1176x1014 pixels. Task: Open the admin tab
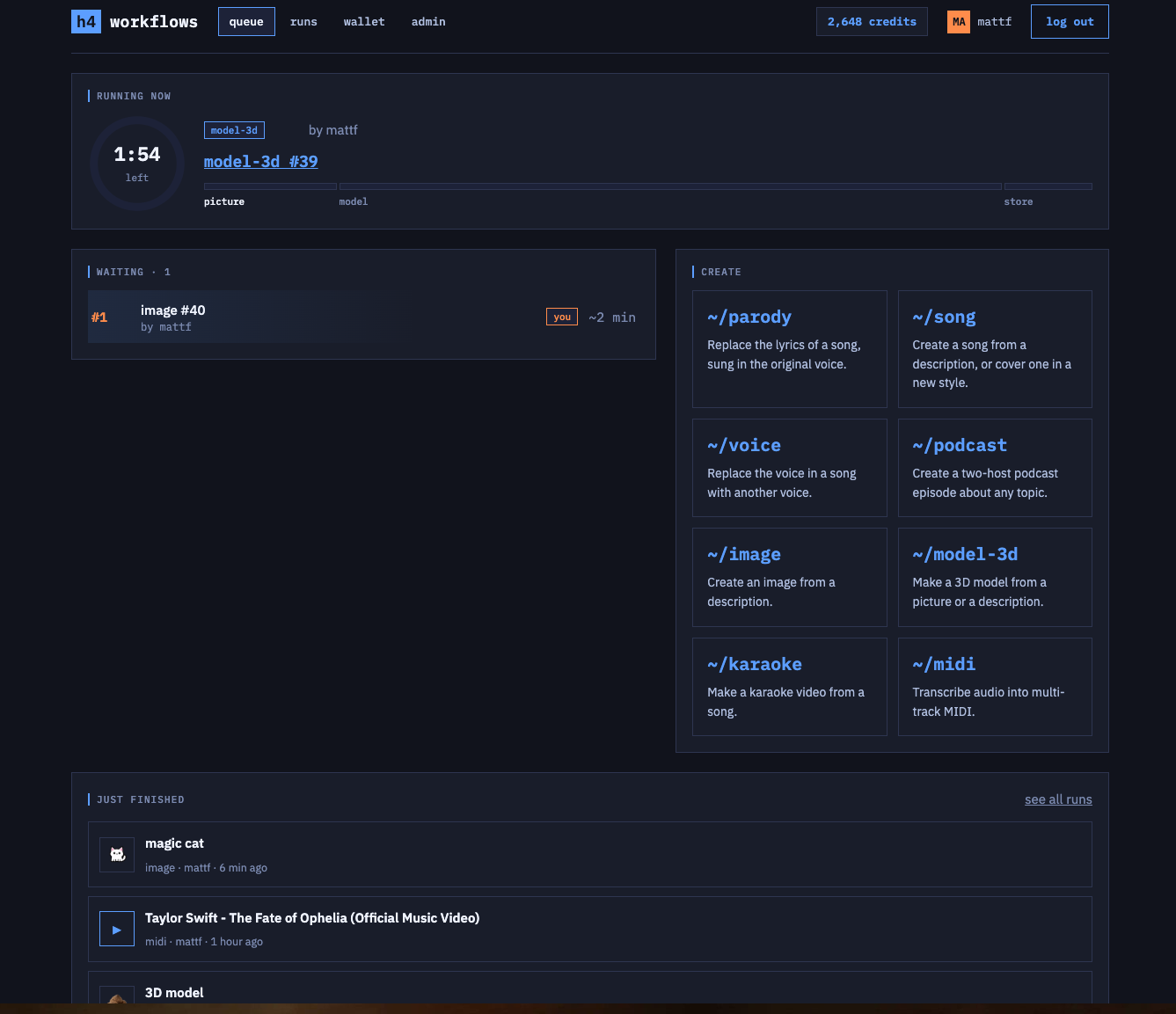point(428,21)
